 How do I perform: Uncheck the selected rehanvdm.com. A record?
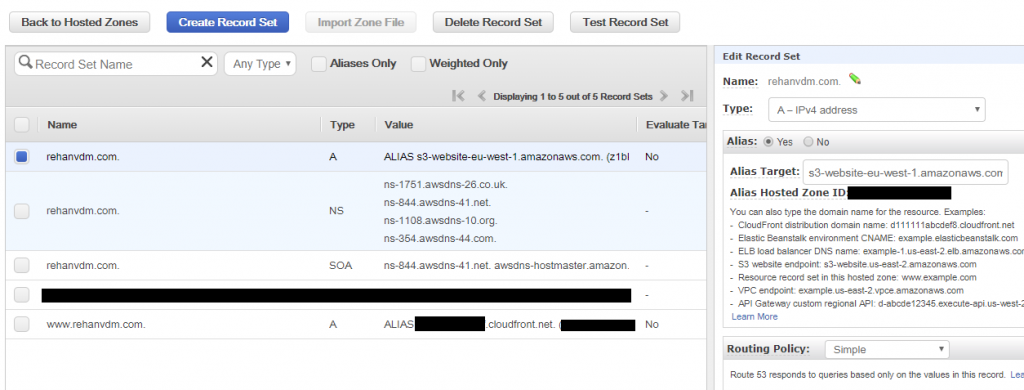(x=22, y=157)
